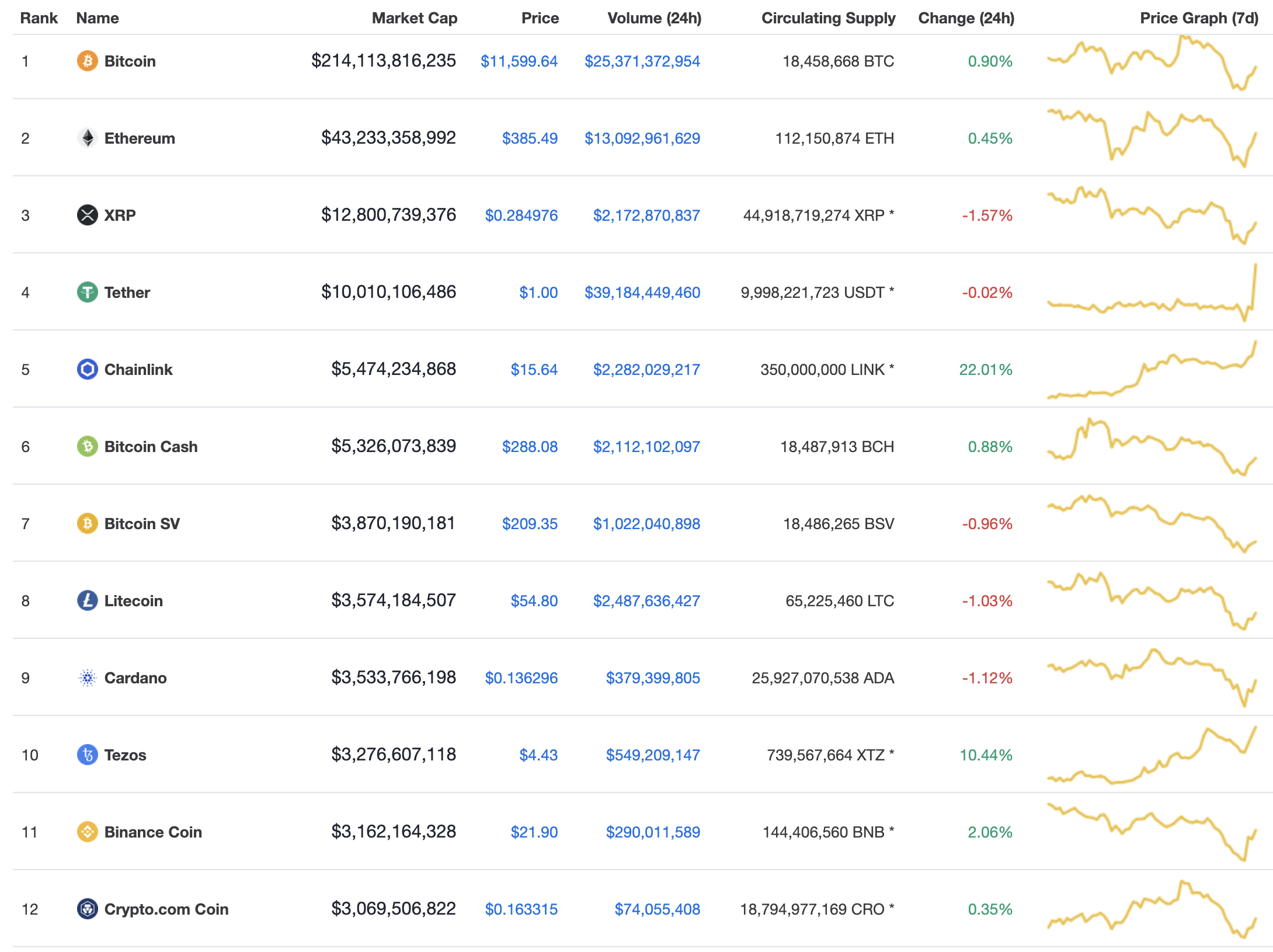Screen dimensions: 1273x952
Task: Click the Ethereum diamond logo icon
Action: tap(87, 138)
